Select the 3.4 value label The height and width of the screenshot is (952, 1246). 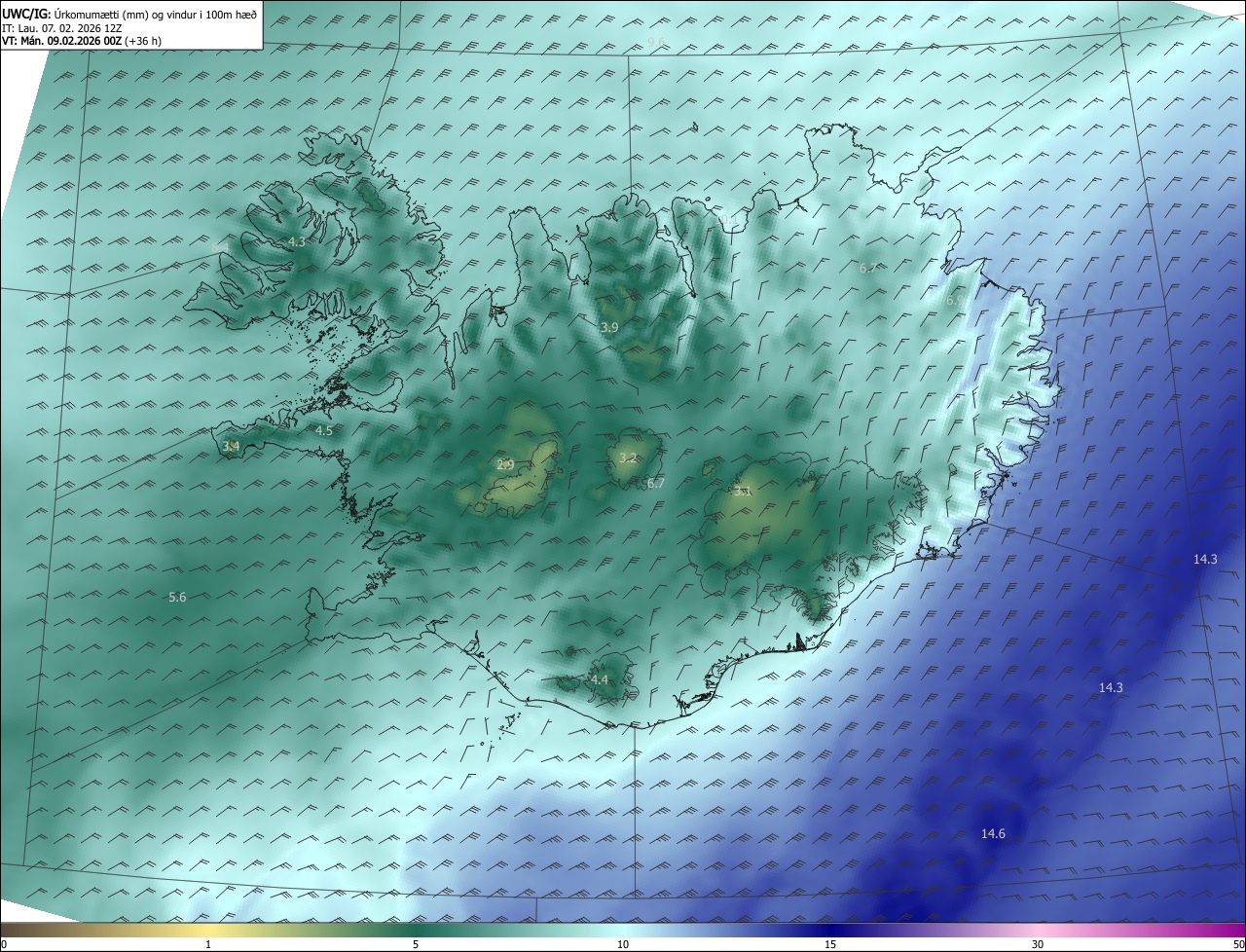click(231, 446)
